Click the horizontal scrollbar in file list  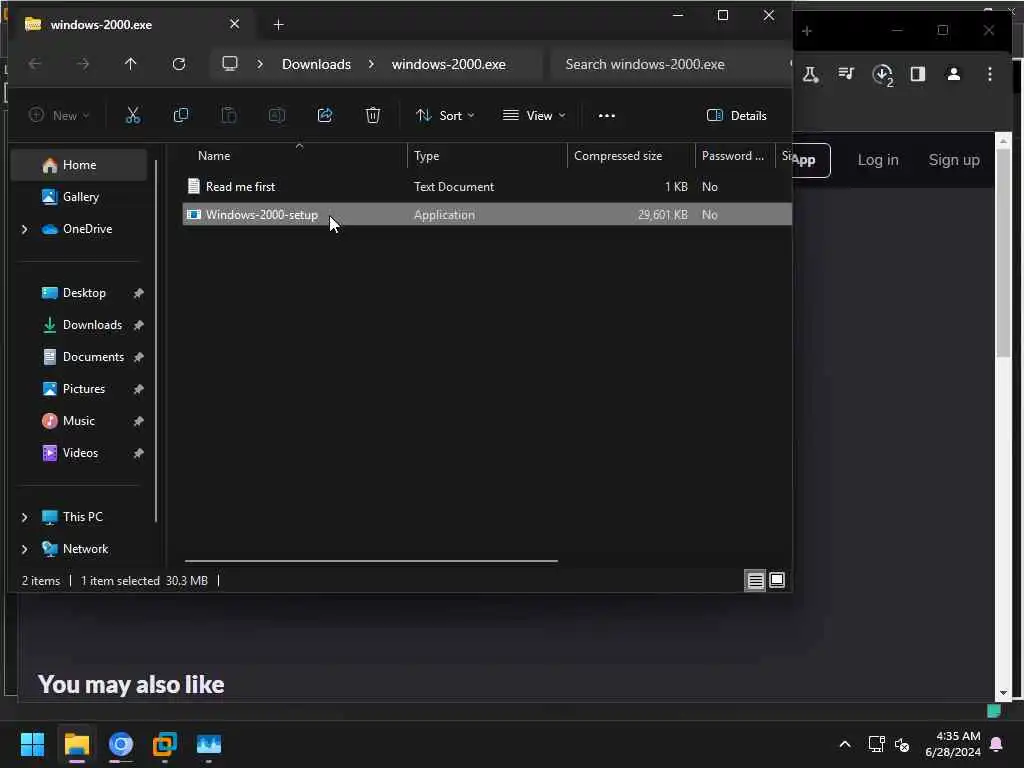[371, 561]
